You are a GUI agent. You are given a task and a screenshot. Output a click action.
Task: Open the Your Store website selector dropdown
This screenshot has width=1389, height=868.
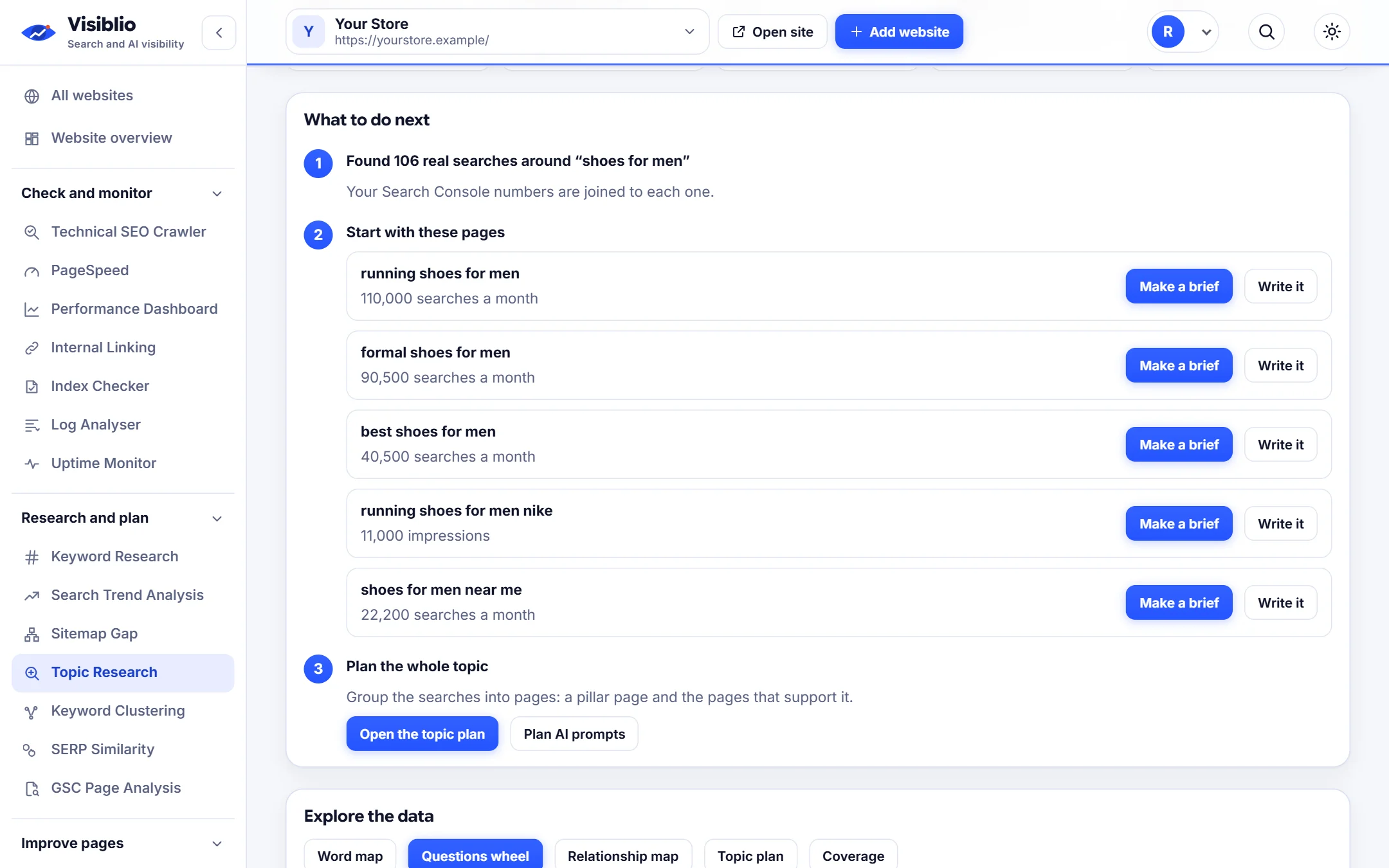tap(497, 32)
